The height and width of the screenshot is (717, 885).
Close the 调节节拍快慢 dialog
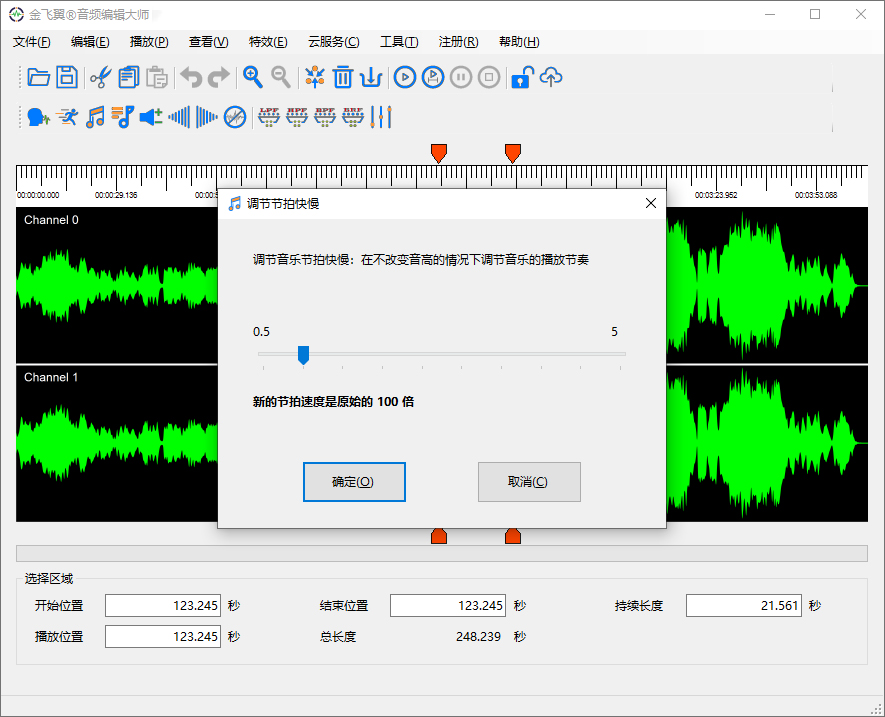pyautogui.click(x=651, y=203)
